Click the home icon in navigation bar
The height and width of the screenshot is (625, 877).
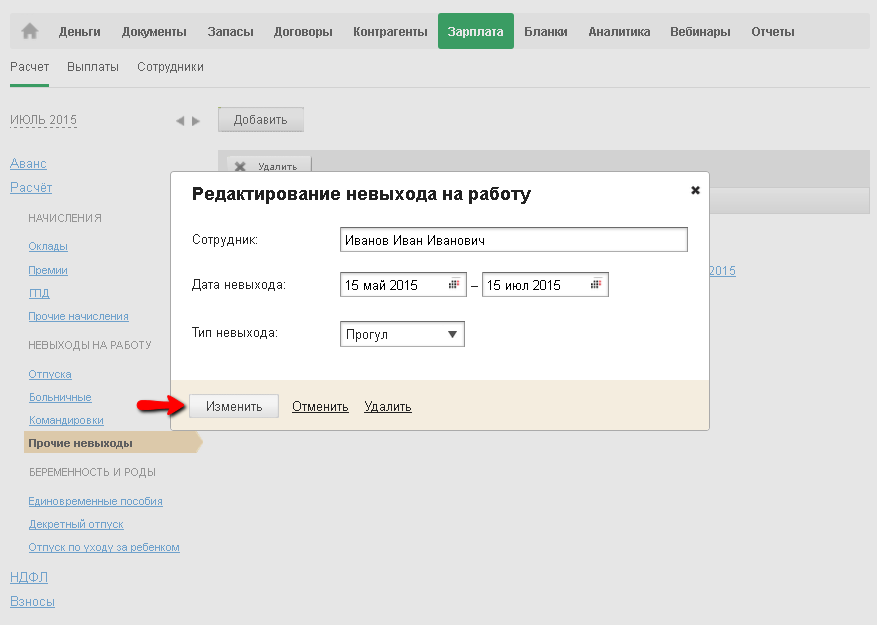30,32
